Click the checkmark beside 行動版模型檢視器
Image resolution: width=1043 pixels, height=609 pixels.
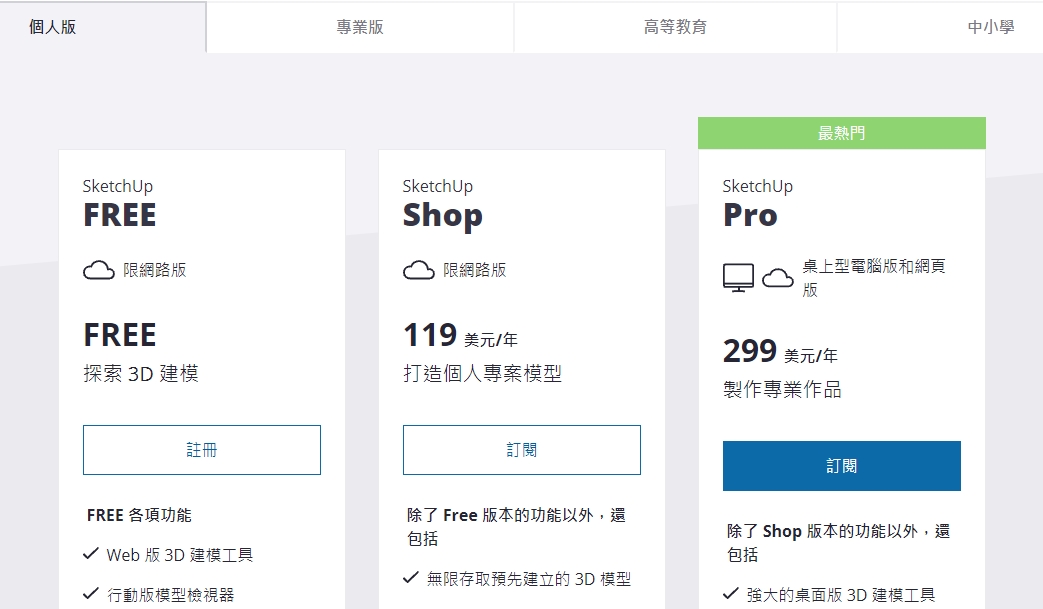coord(90,594)
